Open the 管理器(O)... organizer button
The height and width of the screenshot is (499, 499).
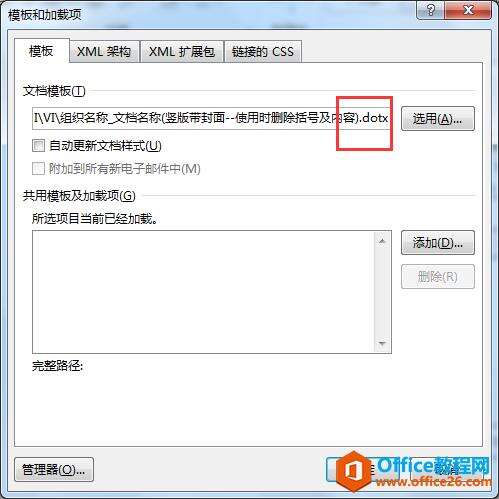[x=54, y=470]
